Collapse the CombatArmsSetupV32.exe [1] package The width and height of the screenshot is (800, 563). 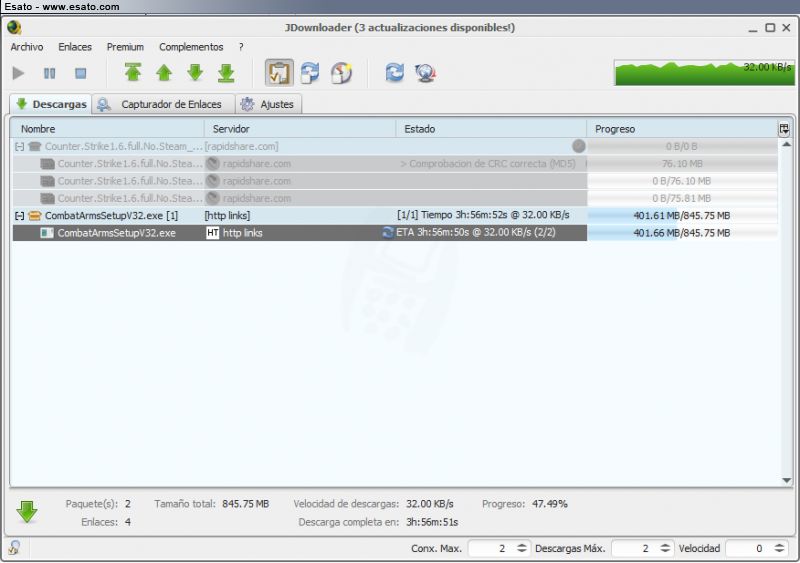[x=19, y=216]
